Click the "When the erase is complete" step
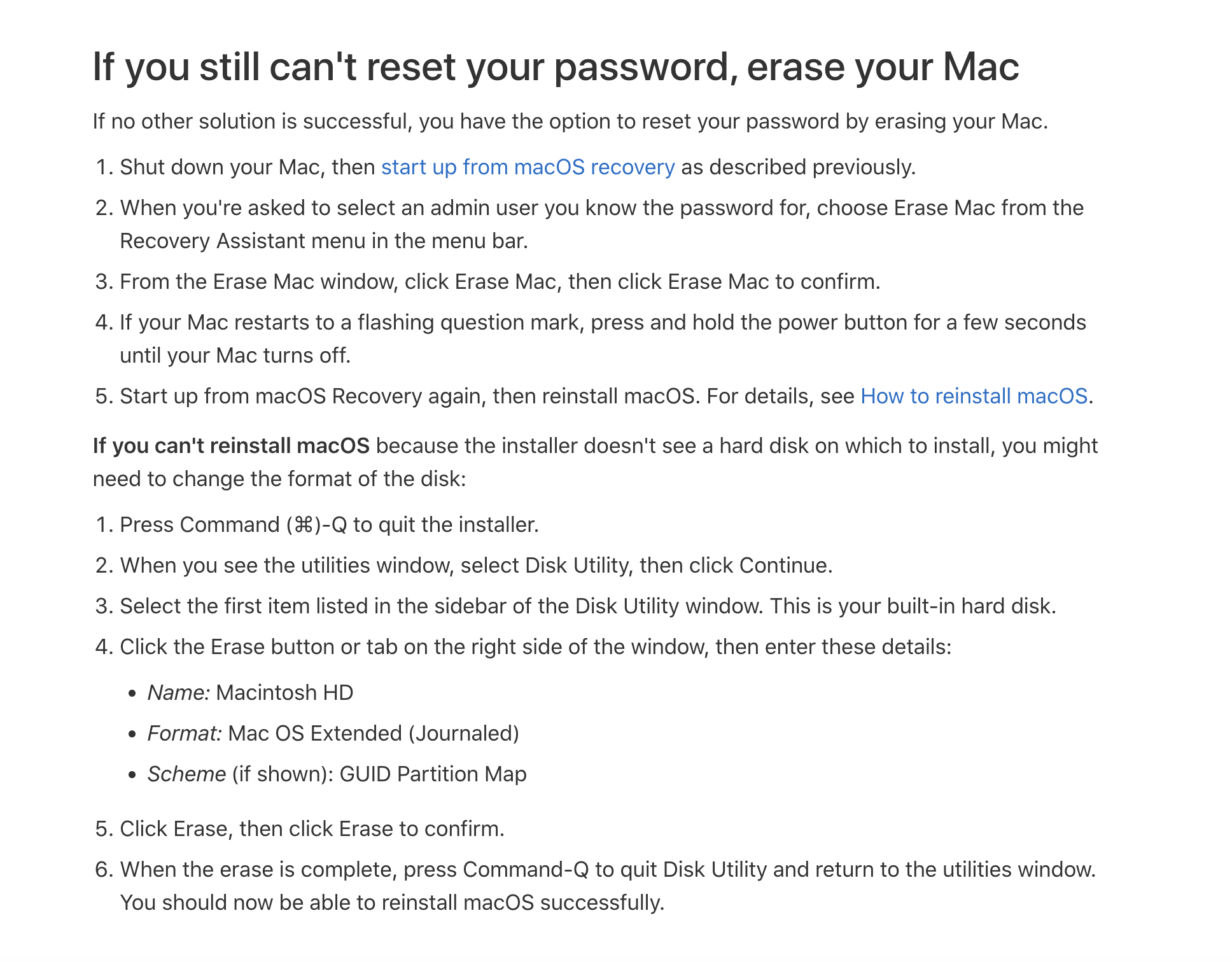1232x962 pixels. tap(607, 869)
